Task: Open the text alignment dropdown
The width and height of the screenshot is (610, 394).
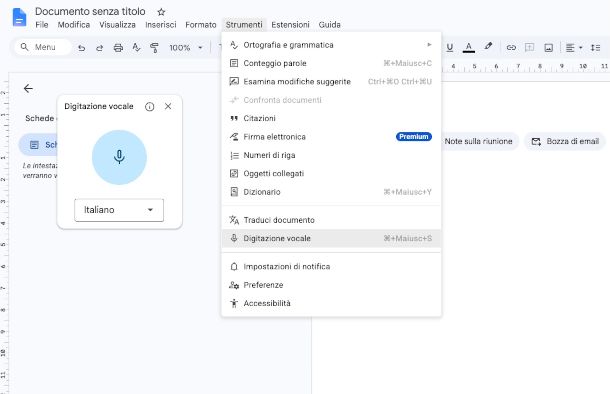Action: point(574,47)
